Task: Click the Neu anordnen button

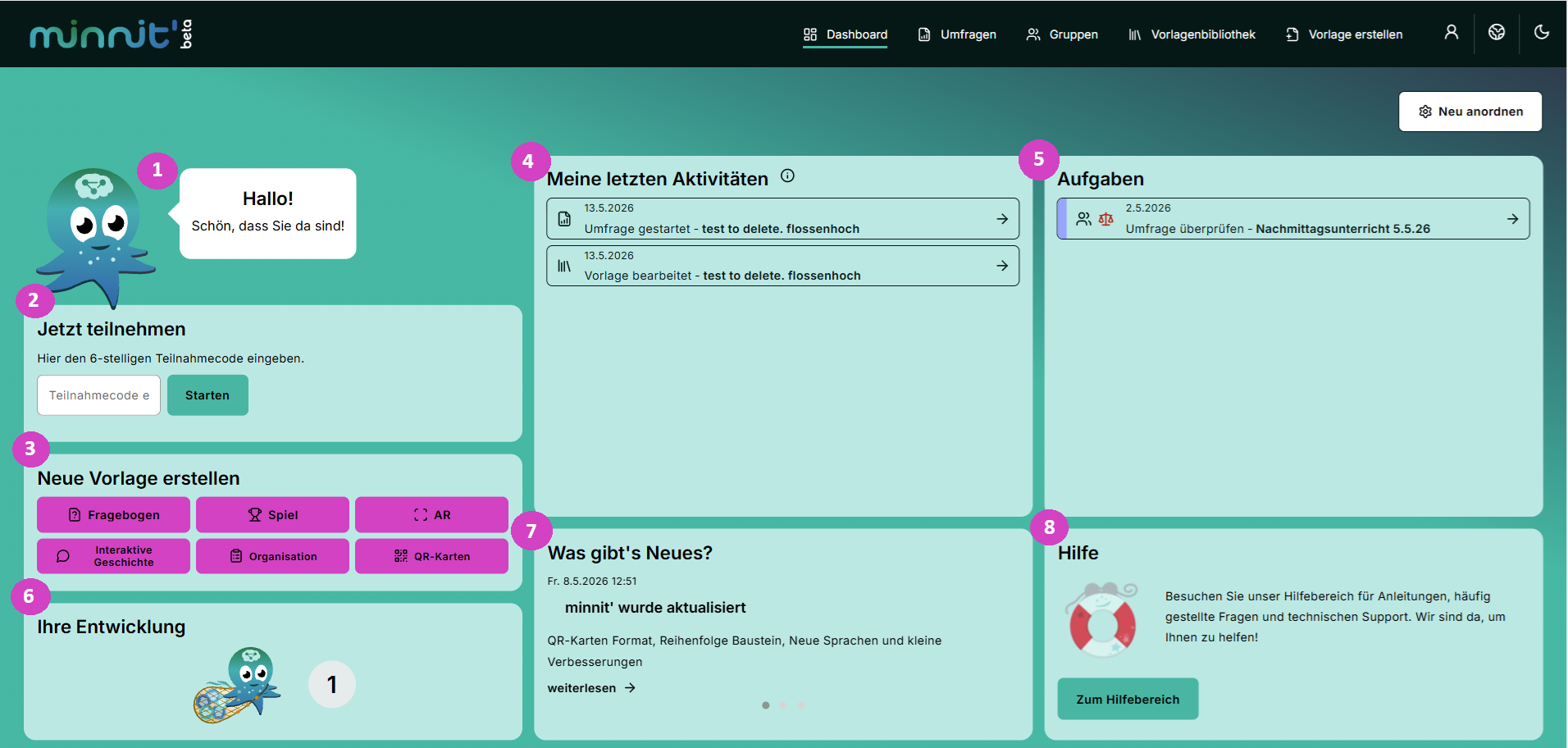Action: 1470,112
